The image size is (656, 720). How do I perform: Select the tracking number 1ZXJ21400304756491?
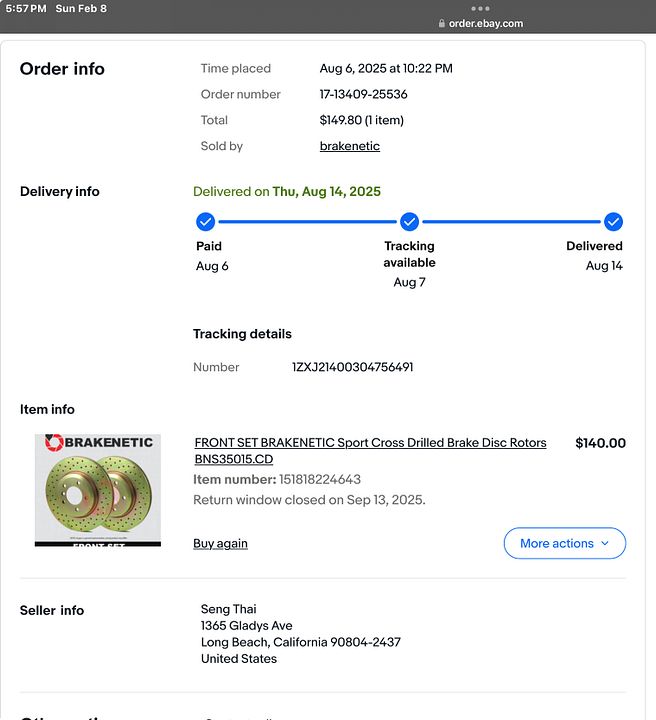[353, 367]
